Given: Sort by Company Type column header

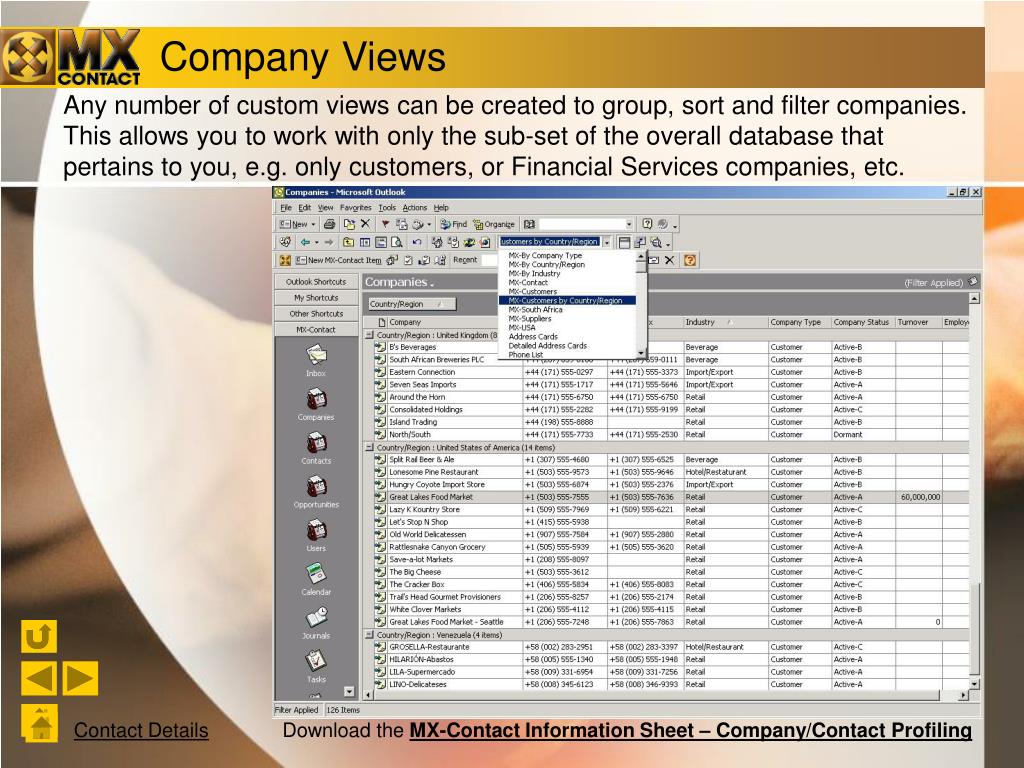Looking at the screenshot, I should (x=798, y=322).
